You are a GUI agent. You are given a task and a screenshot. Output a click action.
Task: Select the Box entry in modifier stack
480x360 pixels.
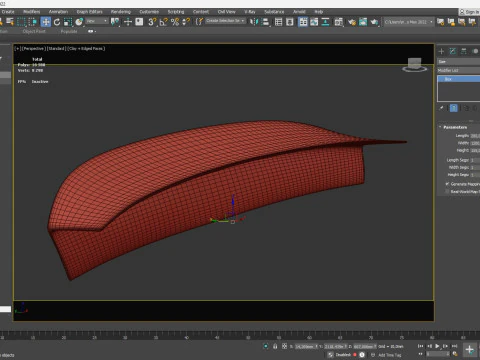point(459,79)
